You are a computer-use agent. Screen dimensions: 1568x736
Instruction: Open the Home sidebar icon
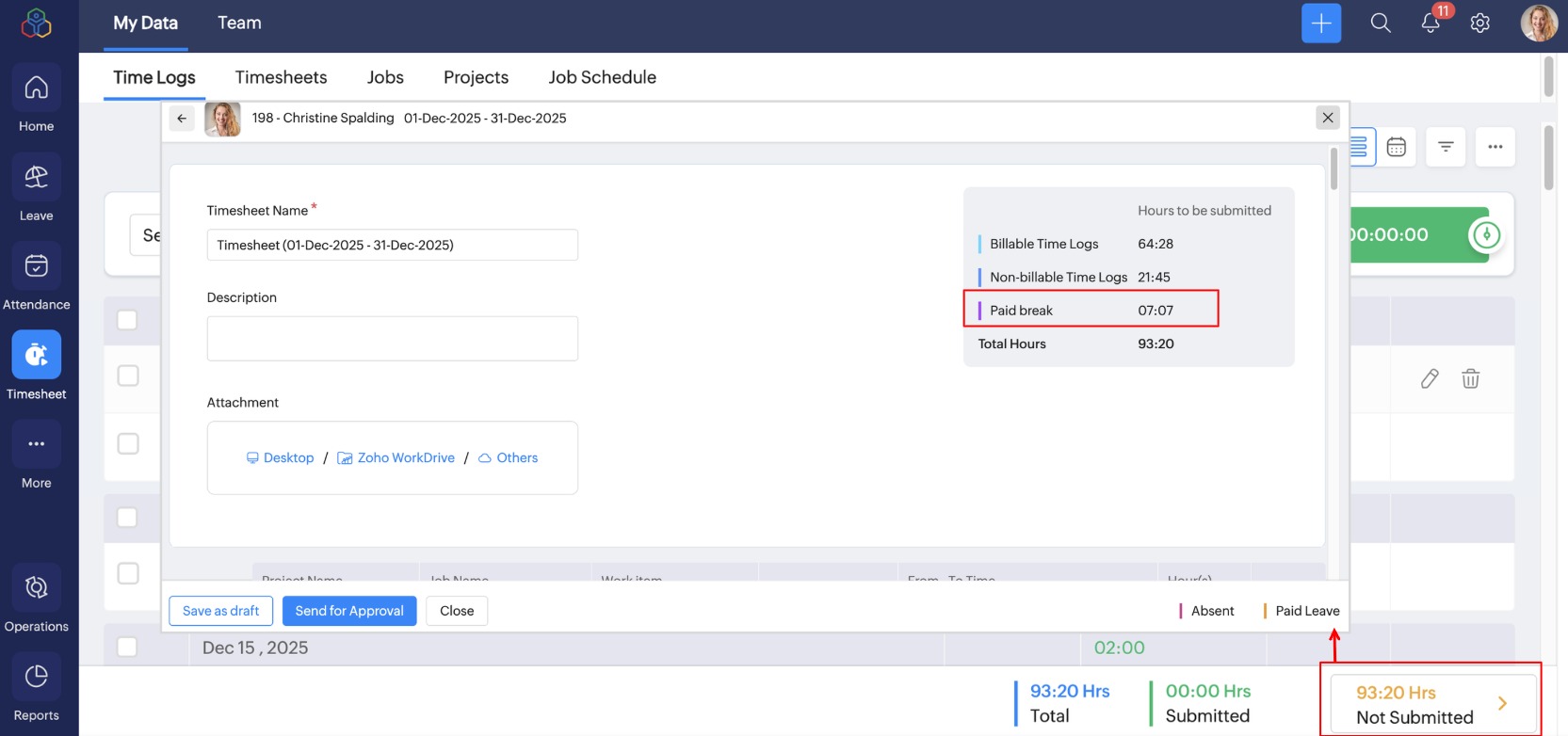point(37,88)
